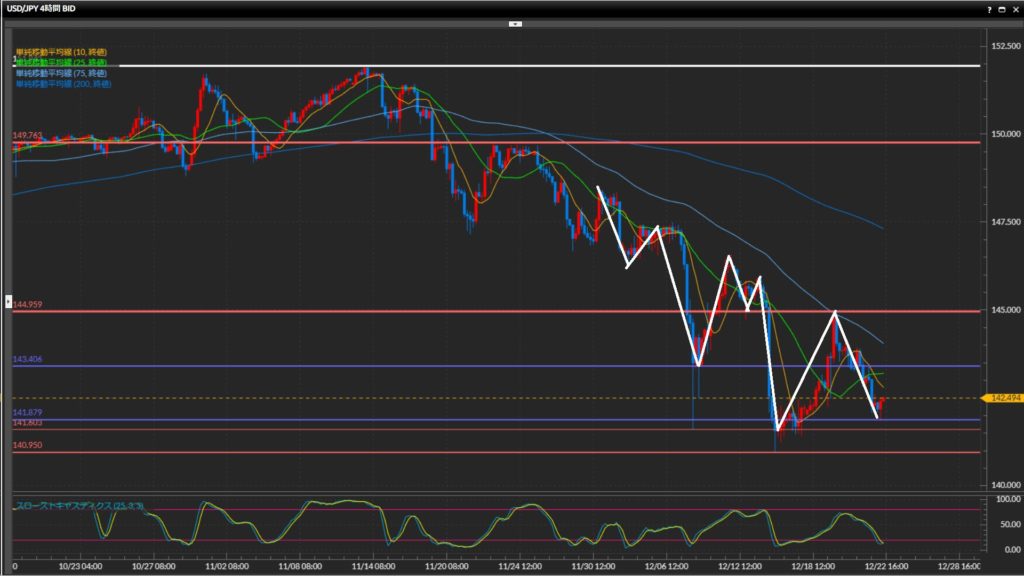This screenshot has height=576, width=1024.
Task: Click the 75-period moving average label
Action: click(60, 73)
